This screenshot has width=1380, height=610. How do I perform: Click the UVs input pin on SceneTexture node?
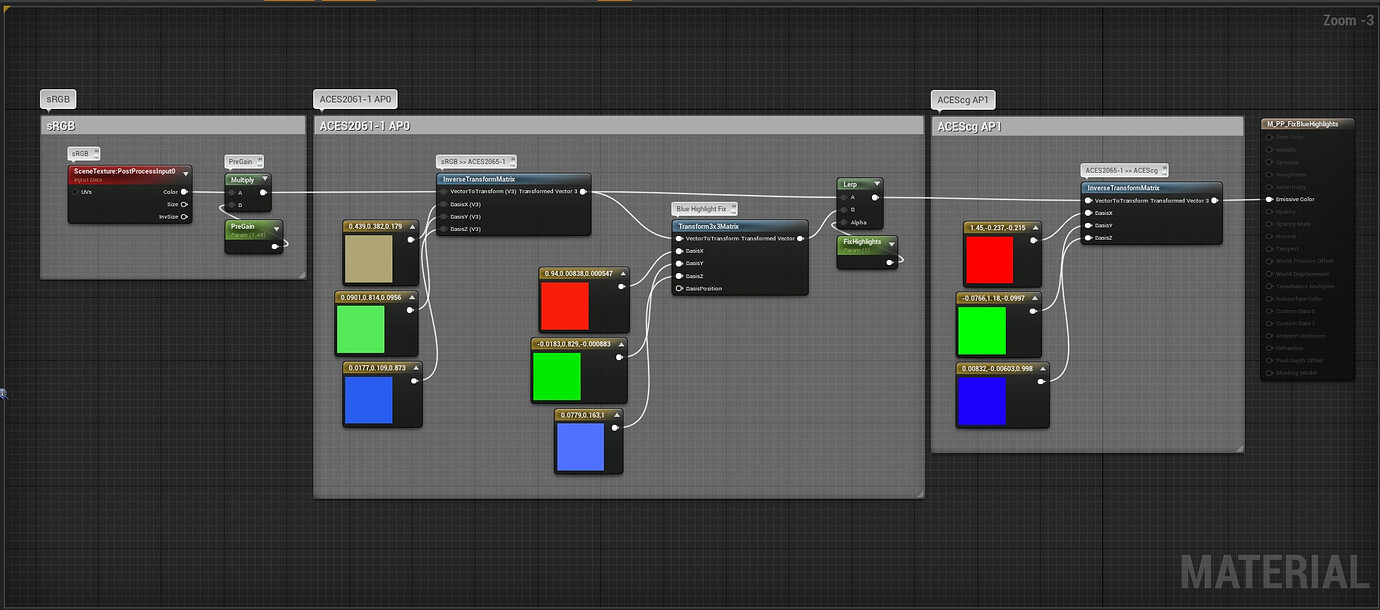pyautogui.click(x=74, y=192)
